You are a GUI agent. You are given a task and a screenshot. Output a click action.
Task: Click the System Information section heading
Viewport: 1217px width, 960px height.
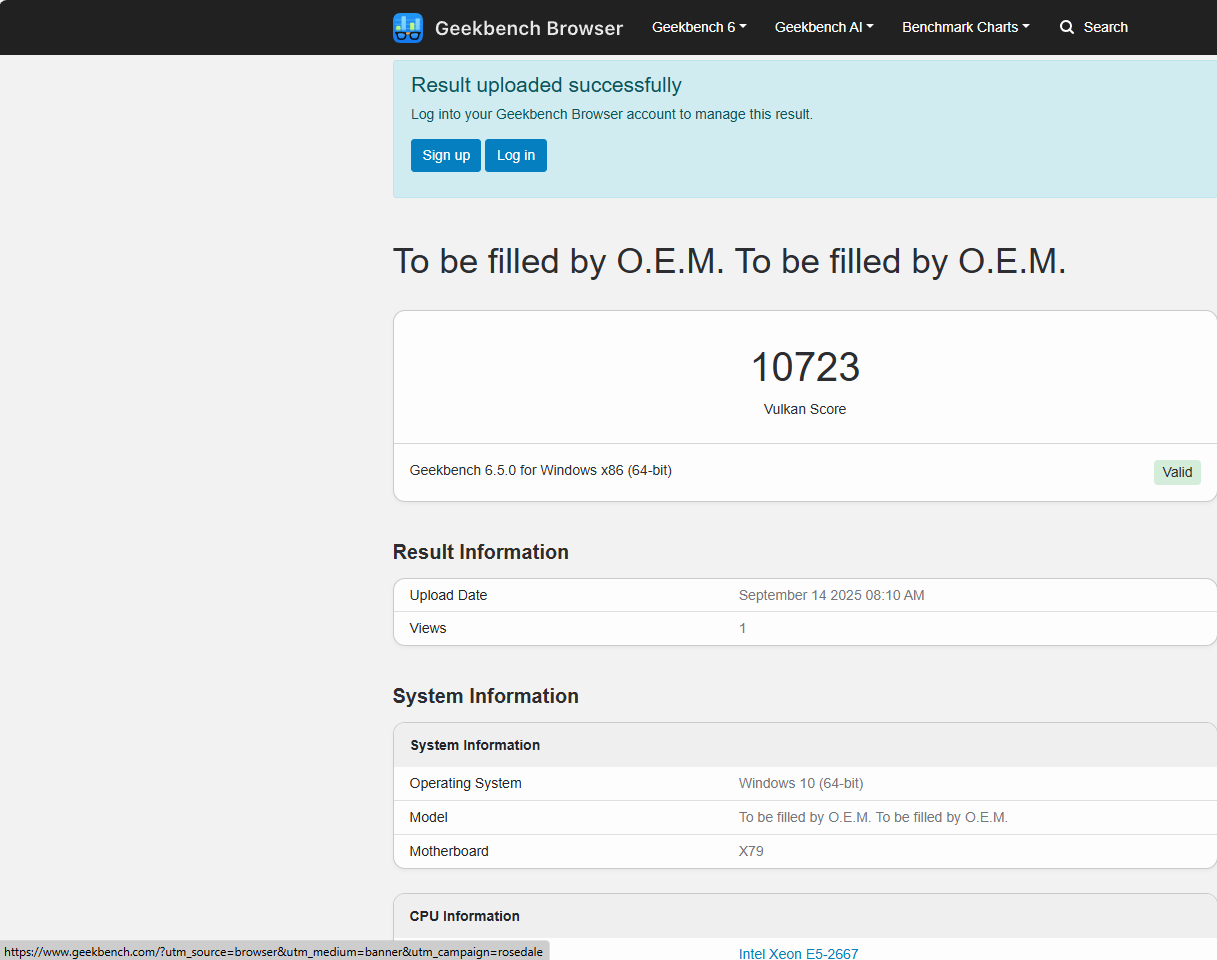pyautogui.click(x=486, y=696)
